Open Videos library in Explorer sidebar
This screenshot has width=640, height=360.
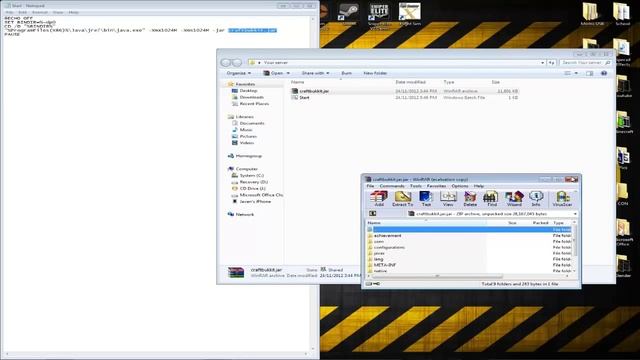click(x=247, y=143)
